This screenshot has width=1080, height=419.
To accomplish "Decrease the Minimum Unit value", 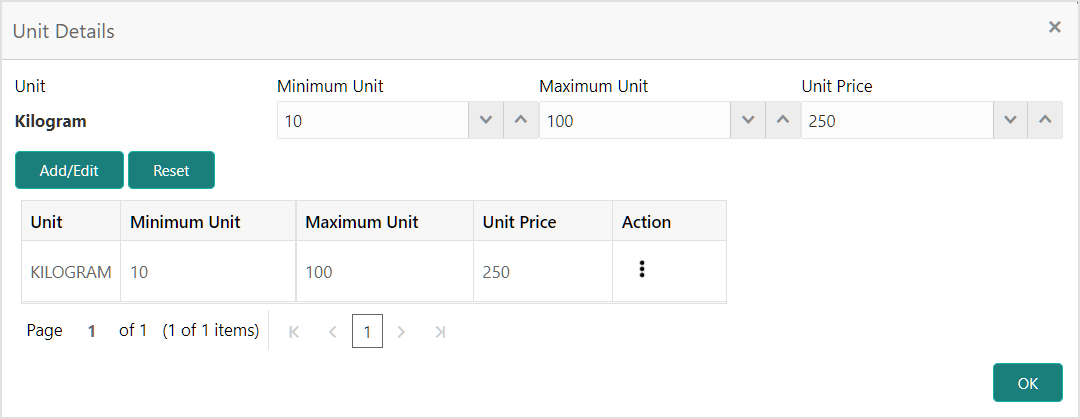I will tap(486, 121).
